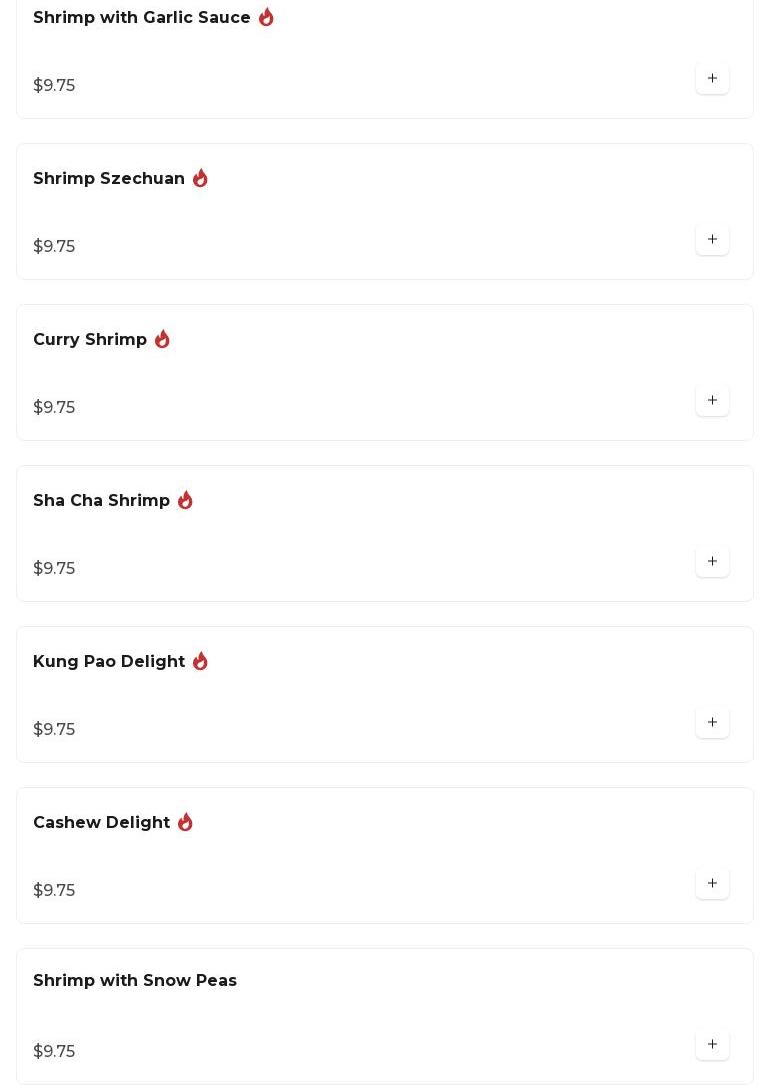This screenshot has width=770, height=1091.
Task: Open Sha Cha Shrimp item details
Action: (101, 501)
